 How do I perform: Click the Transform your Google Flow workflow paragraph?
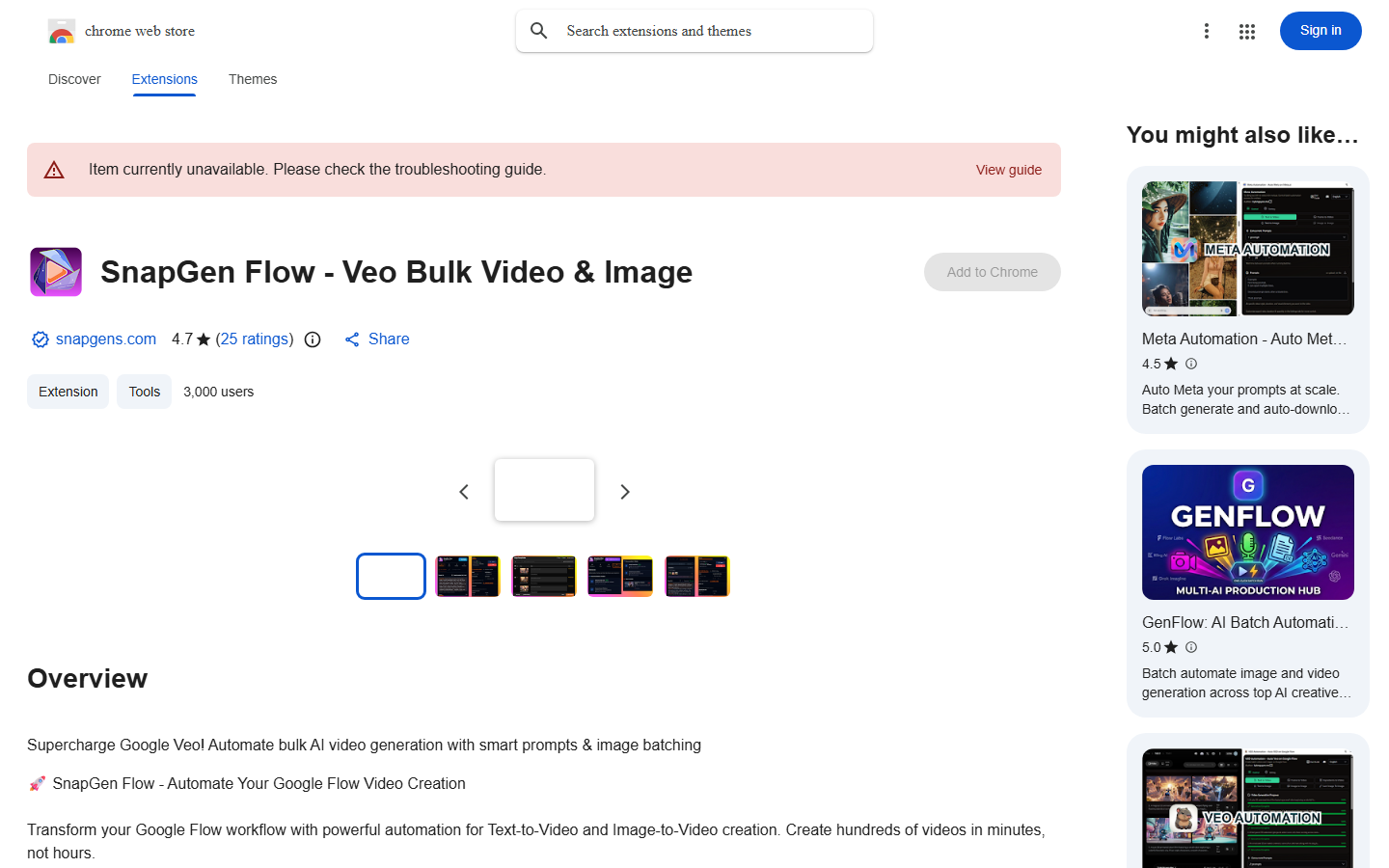(536, 841)
